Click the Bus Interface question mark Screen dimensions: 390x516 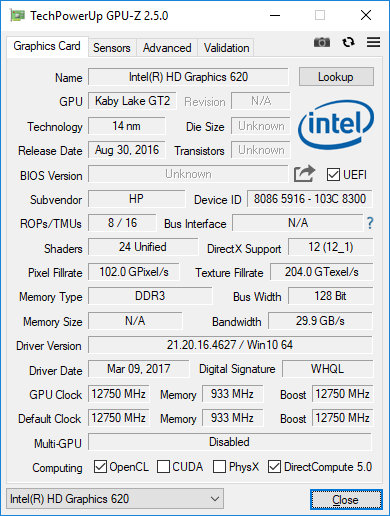point(370,223)
